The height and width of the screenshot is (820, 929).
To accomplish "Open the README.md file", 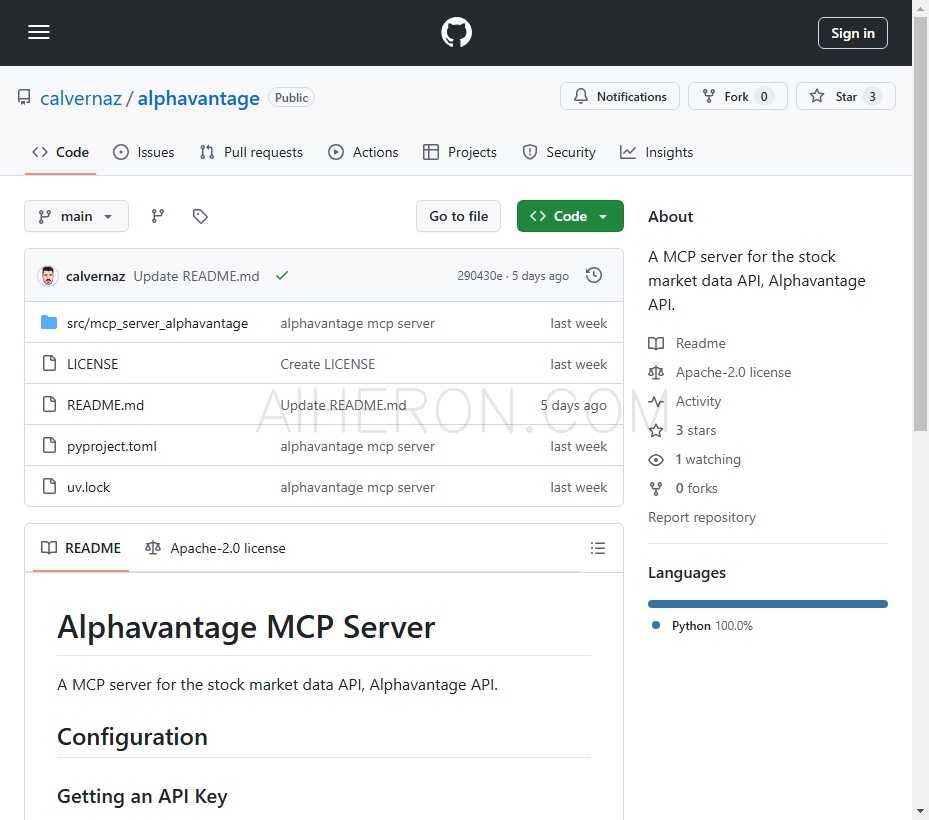I will [x=105, y=405].
